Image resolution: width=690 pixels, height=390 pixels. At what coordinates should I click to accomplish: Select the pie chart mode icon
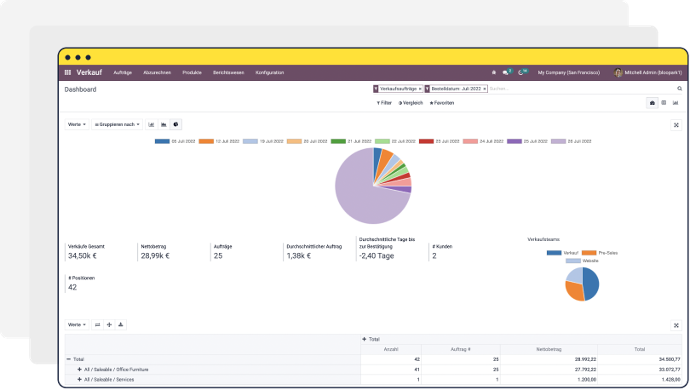click(176, 125)
